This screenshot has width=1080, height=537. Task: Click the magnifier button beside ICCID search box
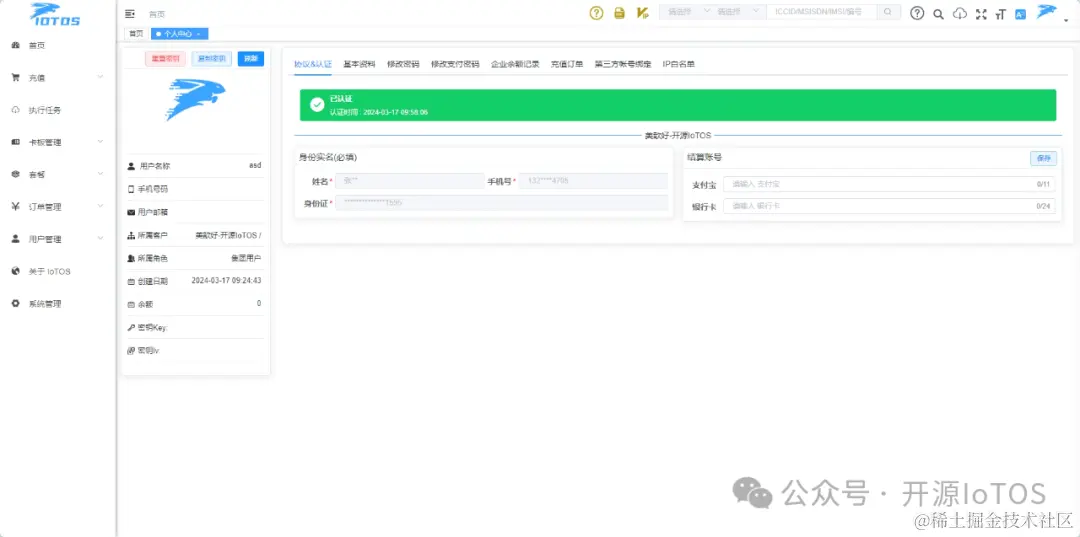[x=889, y=12]
